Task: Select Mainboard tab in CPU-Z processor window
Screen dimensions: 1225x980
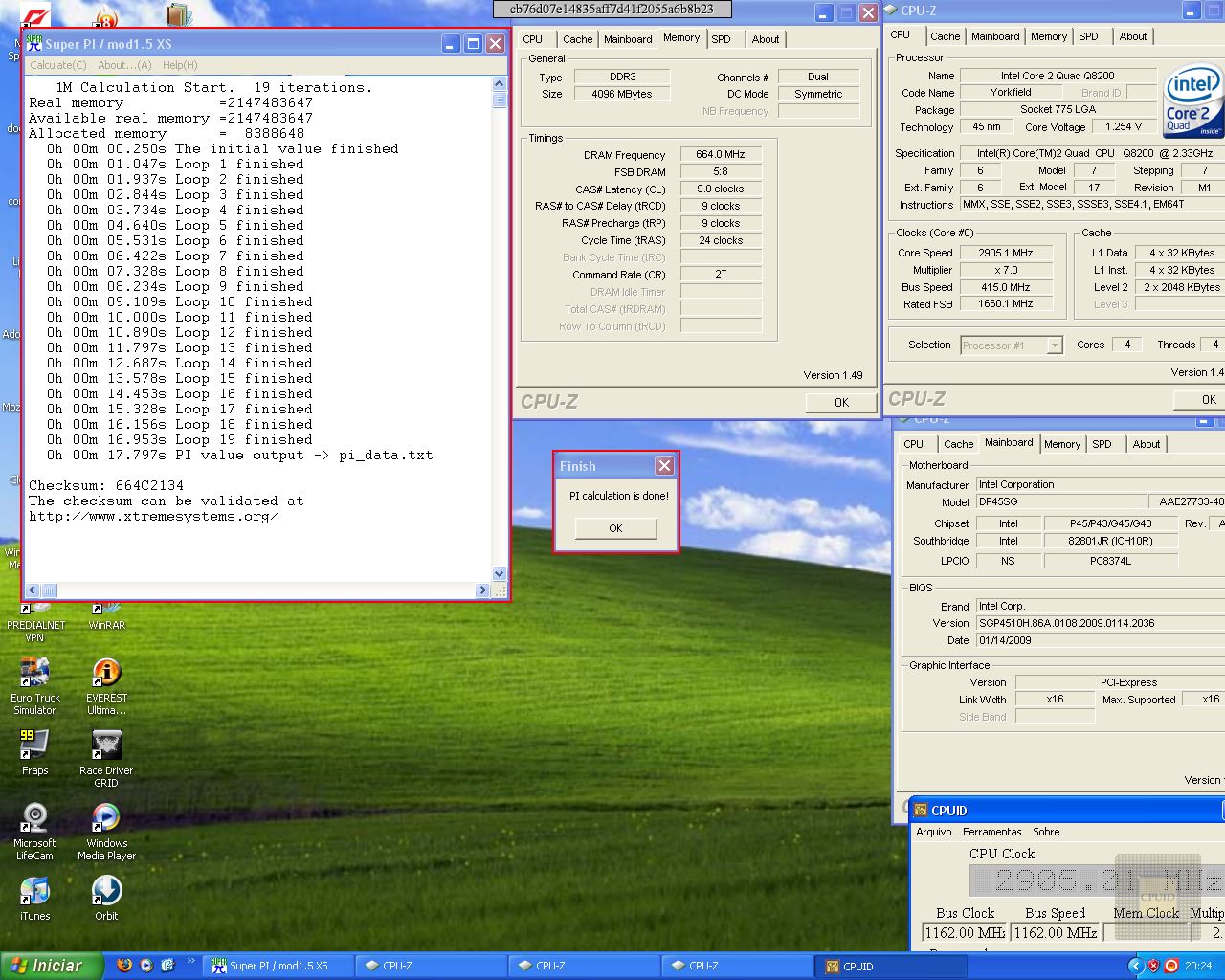Action: [995, 36]
